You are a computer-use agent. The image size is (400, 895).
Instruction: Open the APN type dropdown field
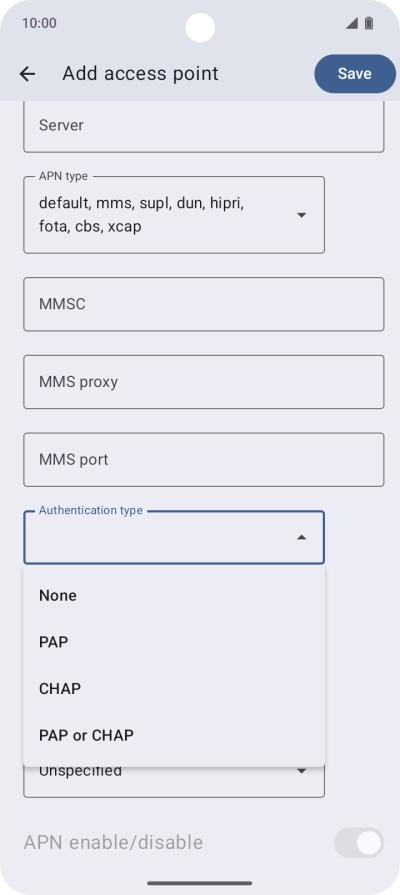174,215
